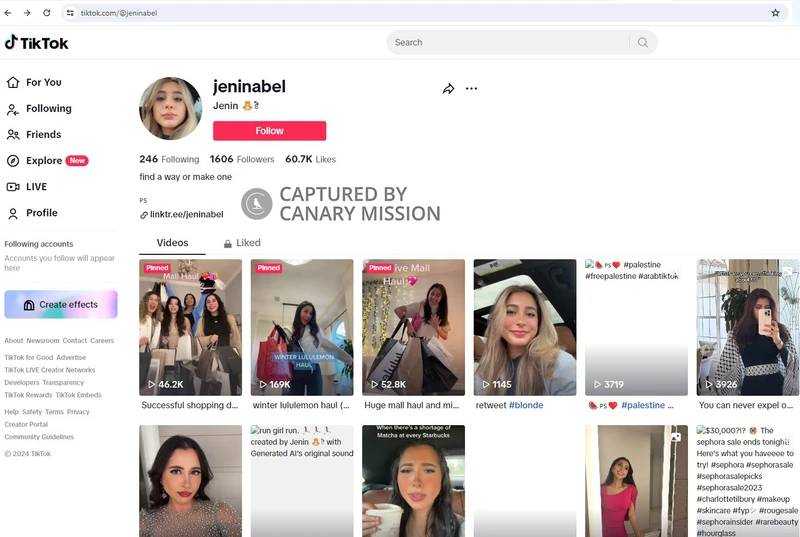
Task: Open the Explore page
Action: click(46, 161)
